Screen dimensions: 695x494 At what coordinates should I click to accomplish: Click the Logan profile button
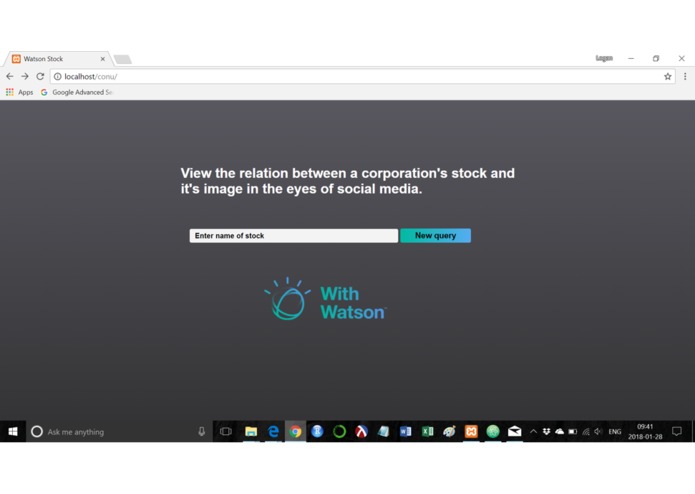[604, 58]
